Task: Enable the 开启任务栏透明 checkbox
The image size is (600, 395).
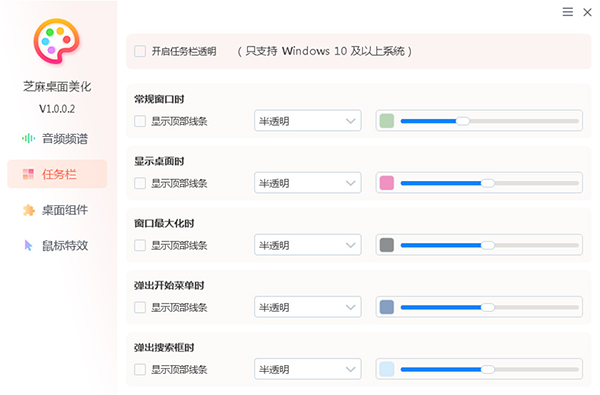Action: click(140, 51)
